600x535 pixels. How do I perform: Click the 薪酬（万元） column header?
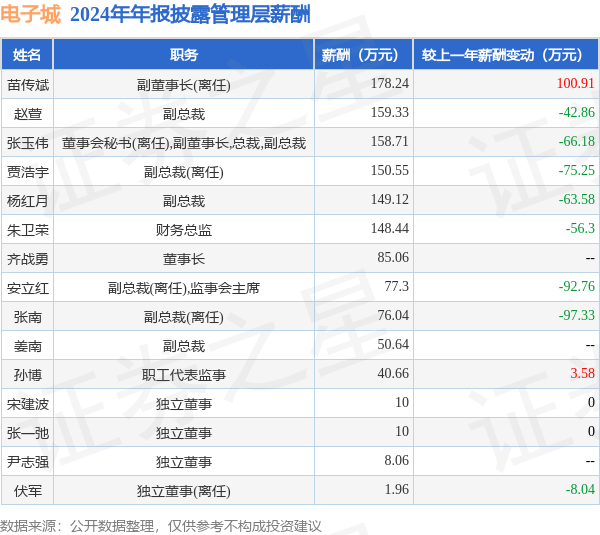point(364,55)
